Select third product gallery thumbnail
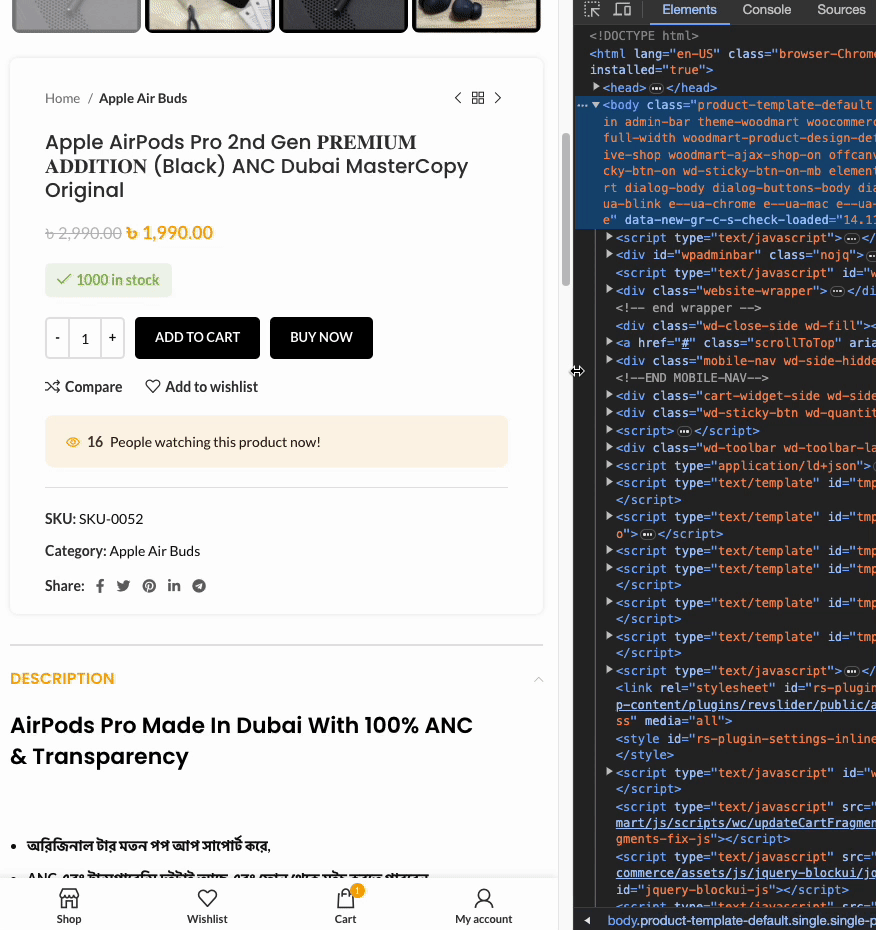The image size is (876, 930). 343,14
